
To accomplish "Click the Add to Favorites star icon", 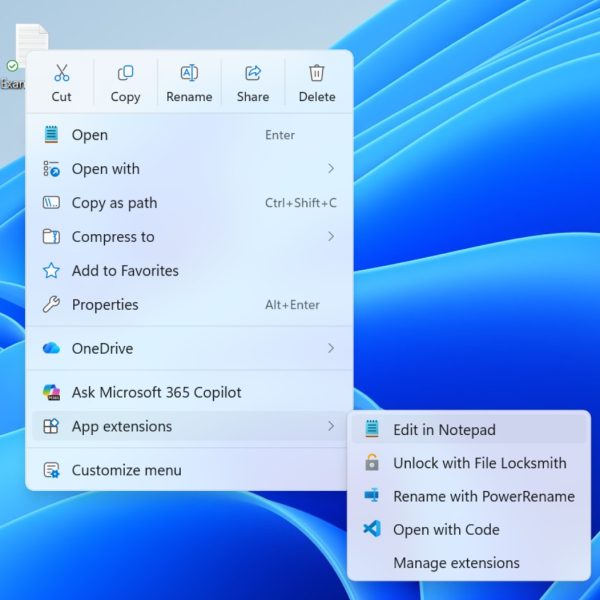I will point(51,271).
